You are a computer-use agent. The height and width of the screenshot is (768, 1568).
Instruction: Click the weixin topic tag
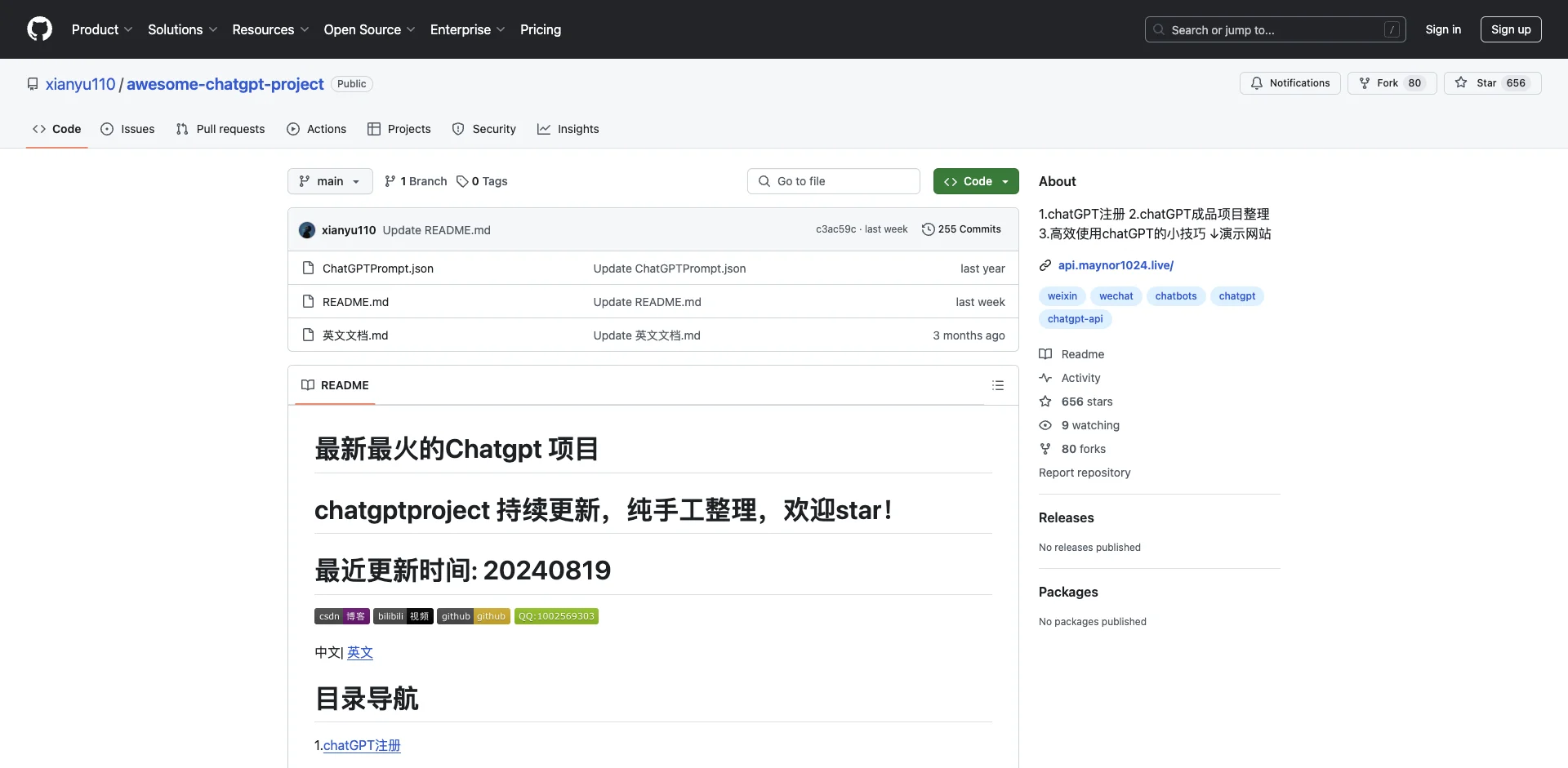[1062, 296]
